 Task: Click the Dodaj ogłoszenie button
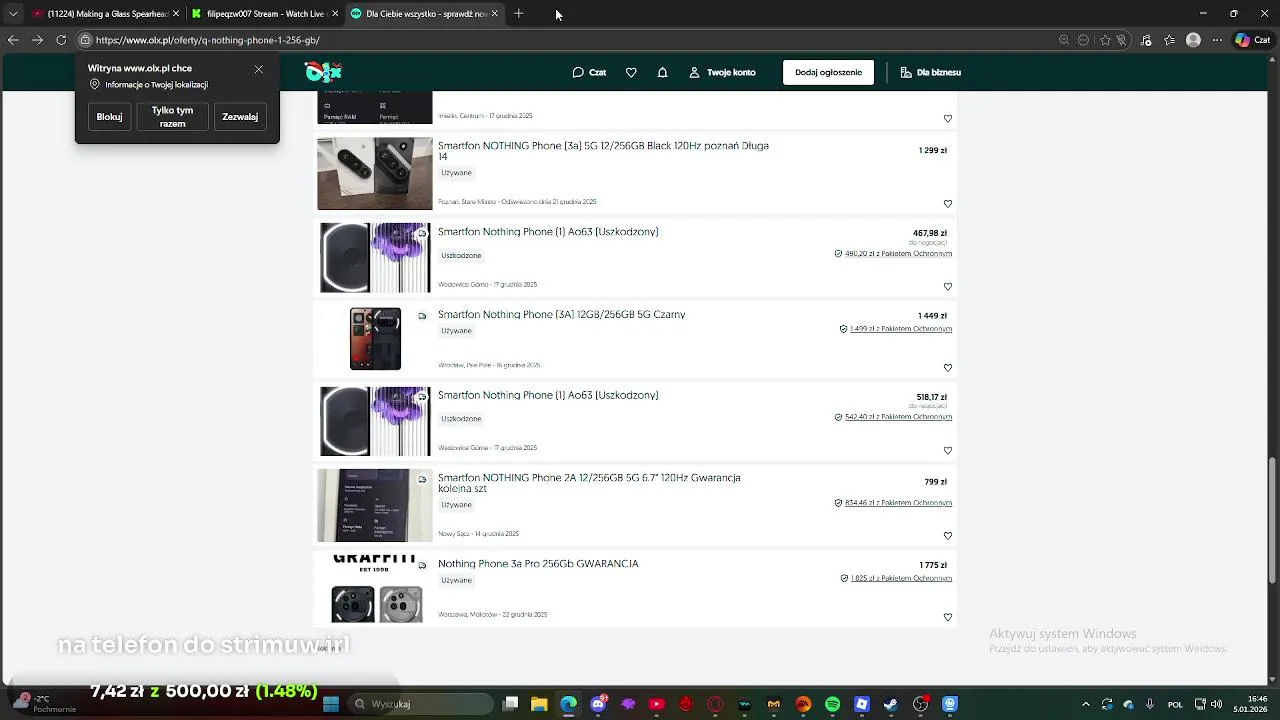tap(828, 72)
